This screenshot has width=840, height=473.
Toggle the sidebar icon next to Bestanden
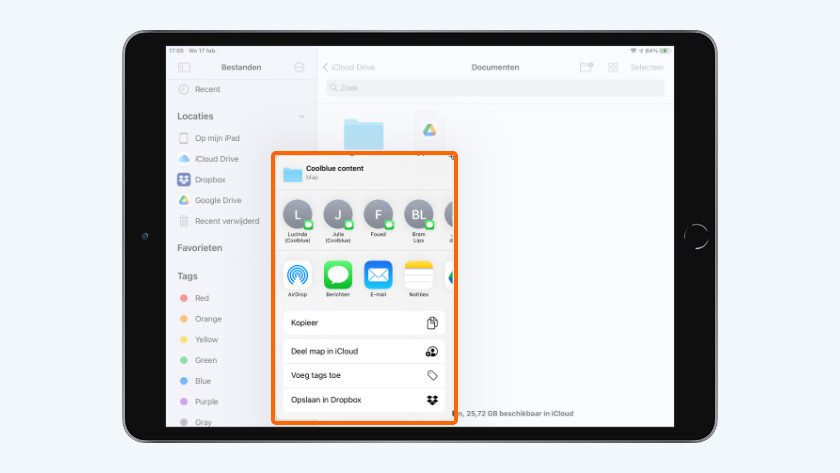point(184,67)
